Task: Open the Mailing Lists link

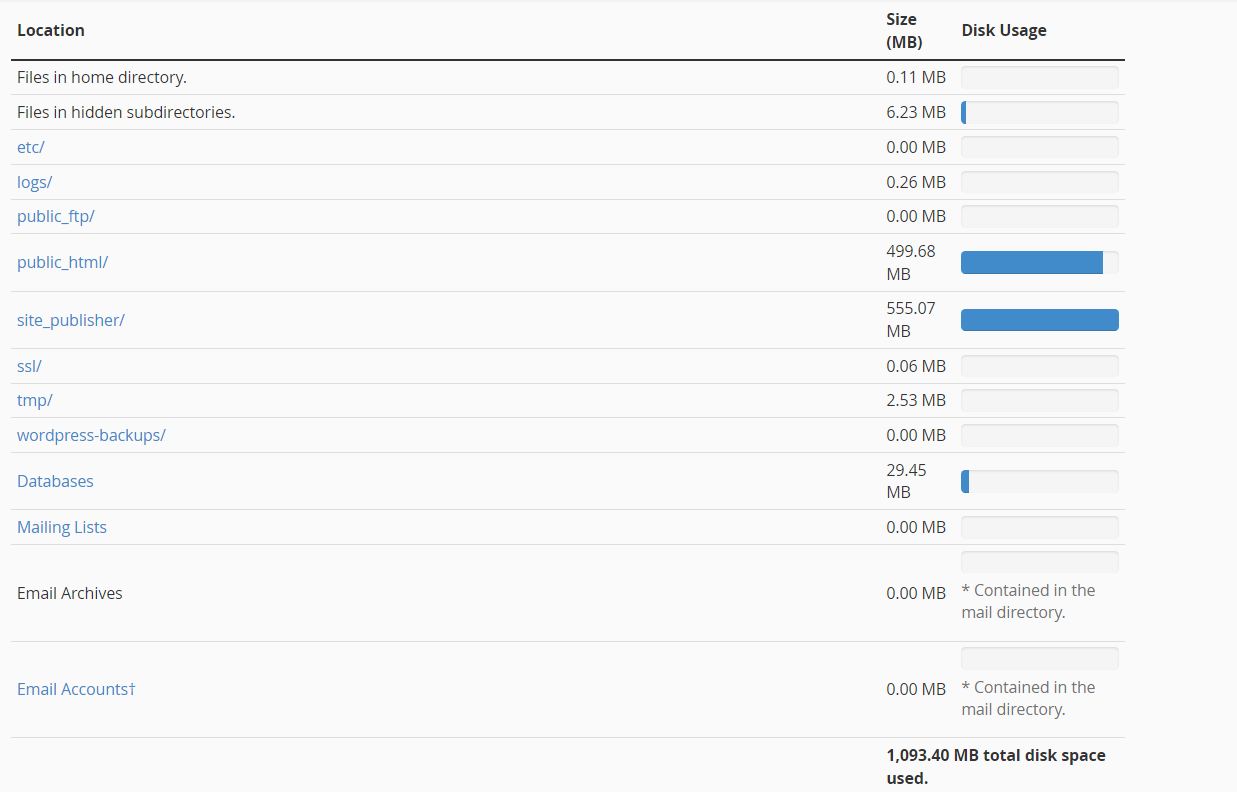Action: (62, 527)
